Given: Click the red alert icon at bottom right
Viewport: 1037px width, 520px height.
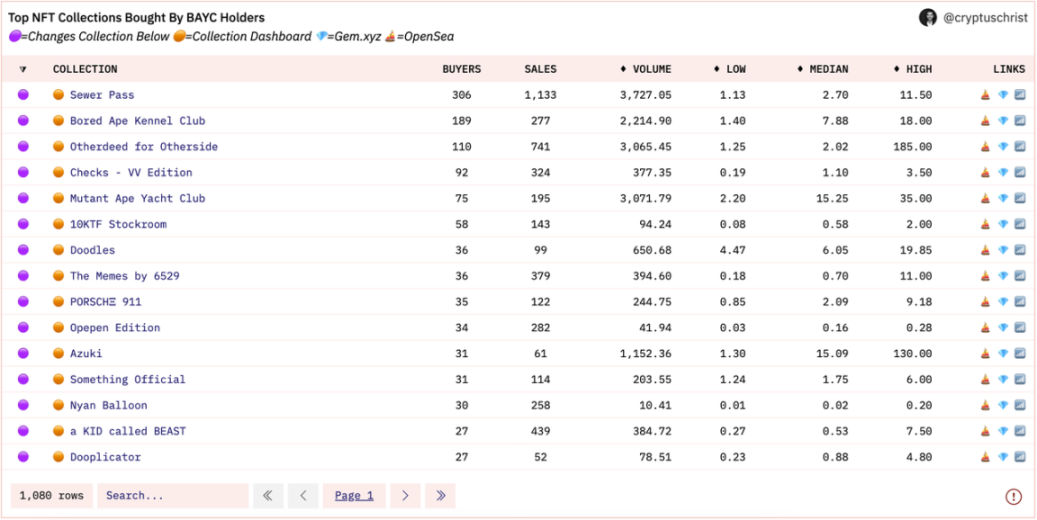Looking at the screenshot, I should pyautogui.click(x=1013, y=496).
